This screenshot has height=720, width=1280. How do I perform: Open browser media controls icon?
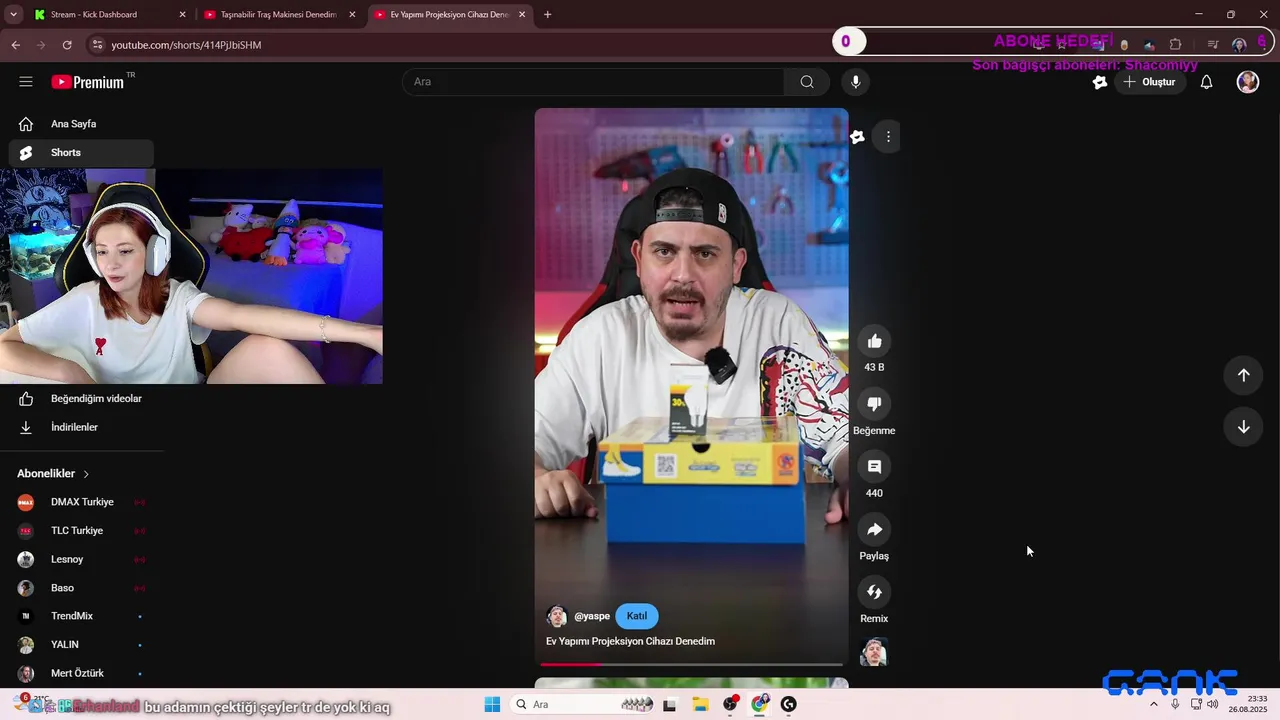tap(1213, 45)
